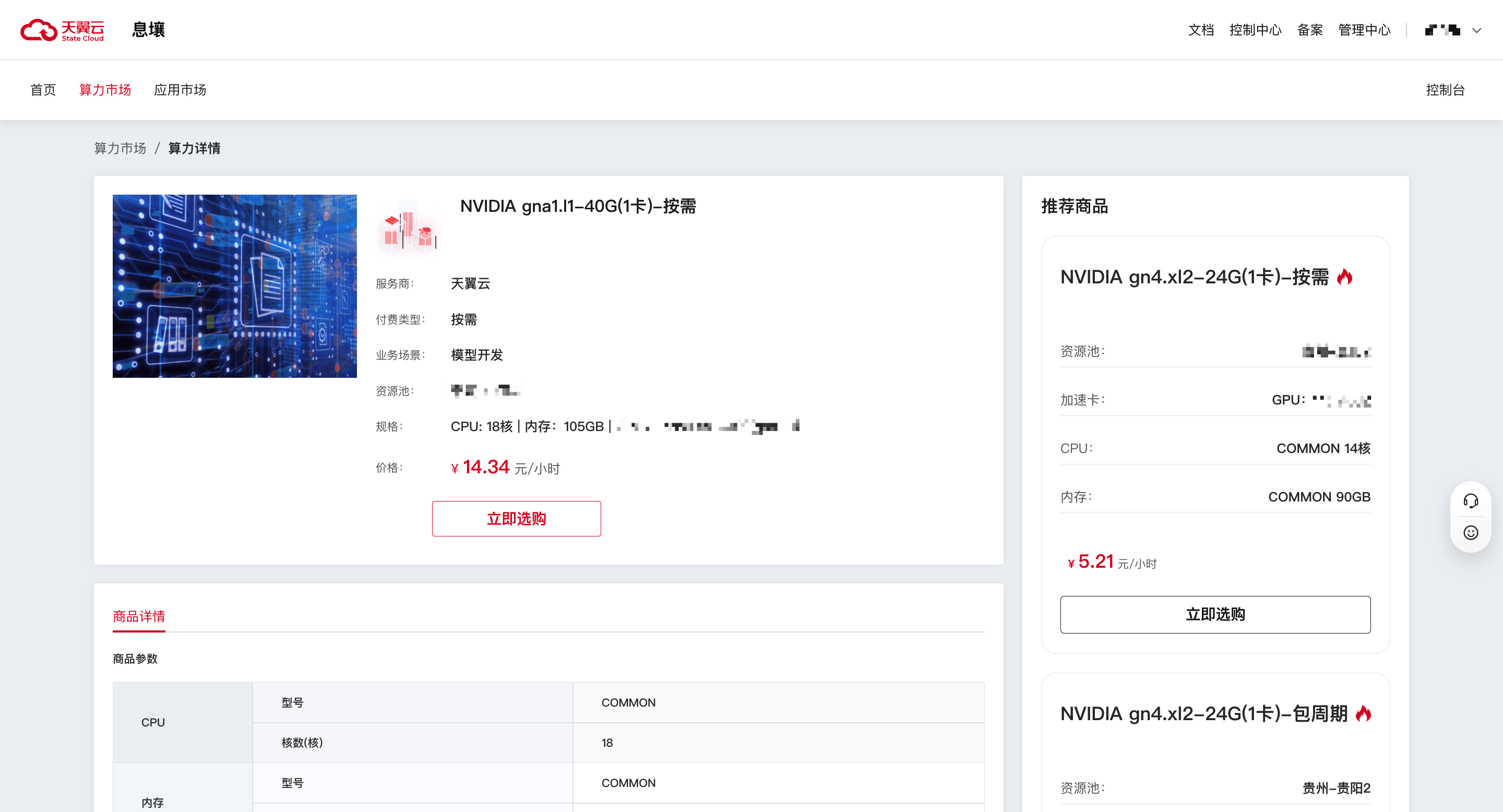Open 备案 in top navigation

point(1310,30)
